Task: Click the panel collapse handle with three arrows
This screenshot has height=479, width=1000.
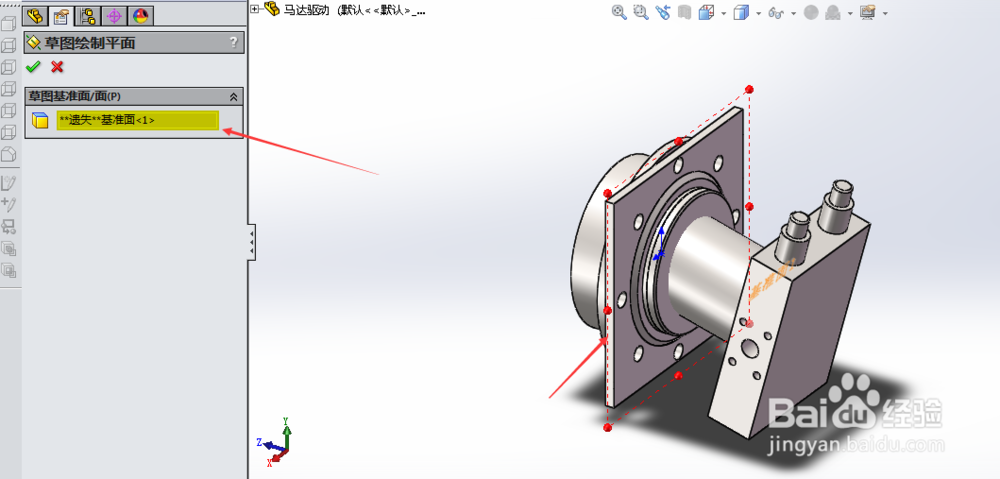Action: point(252,242)
